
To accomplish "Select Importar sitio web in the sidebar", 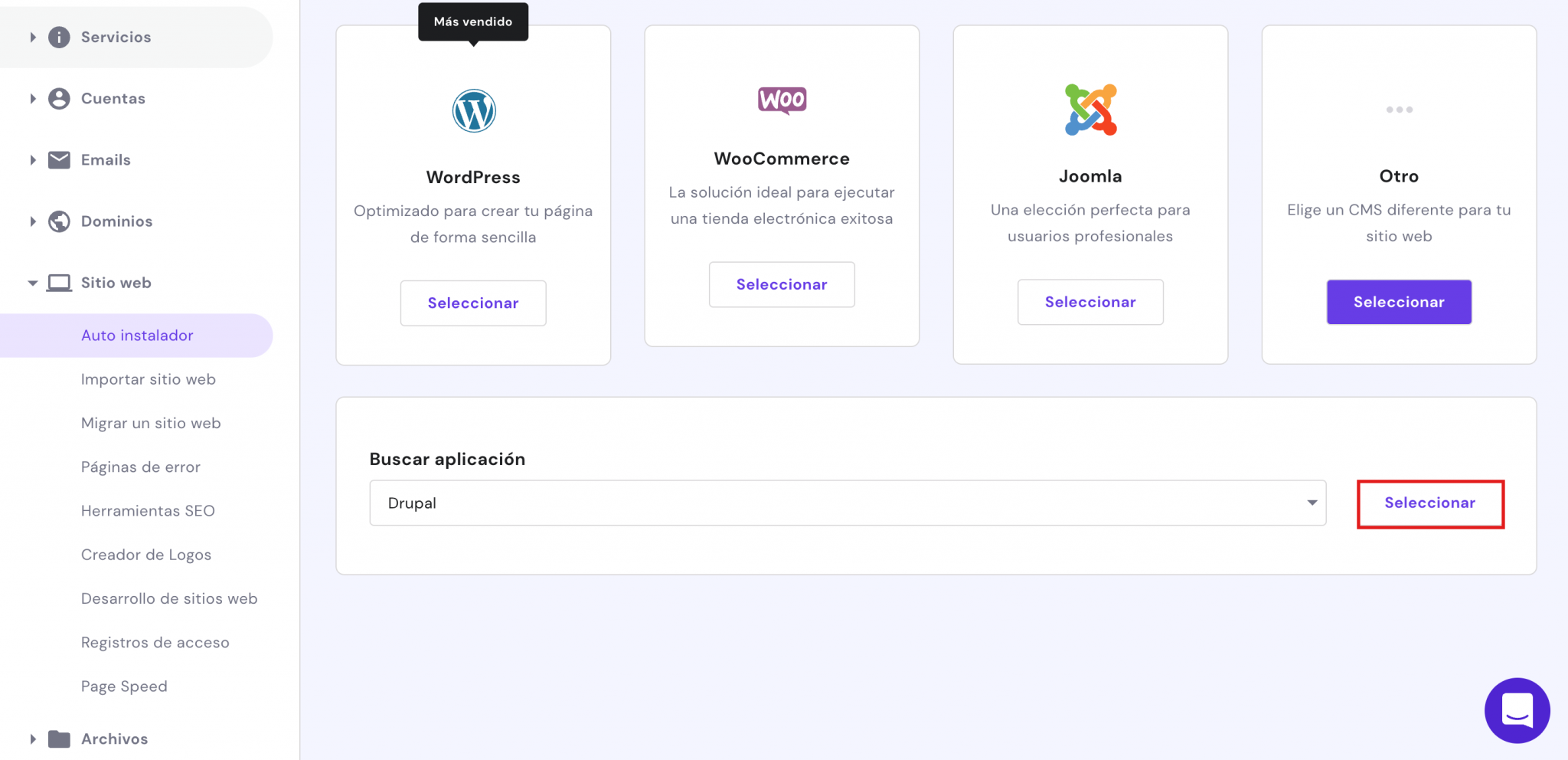I will [149, 378].
